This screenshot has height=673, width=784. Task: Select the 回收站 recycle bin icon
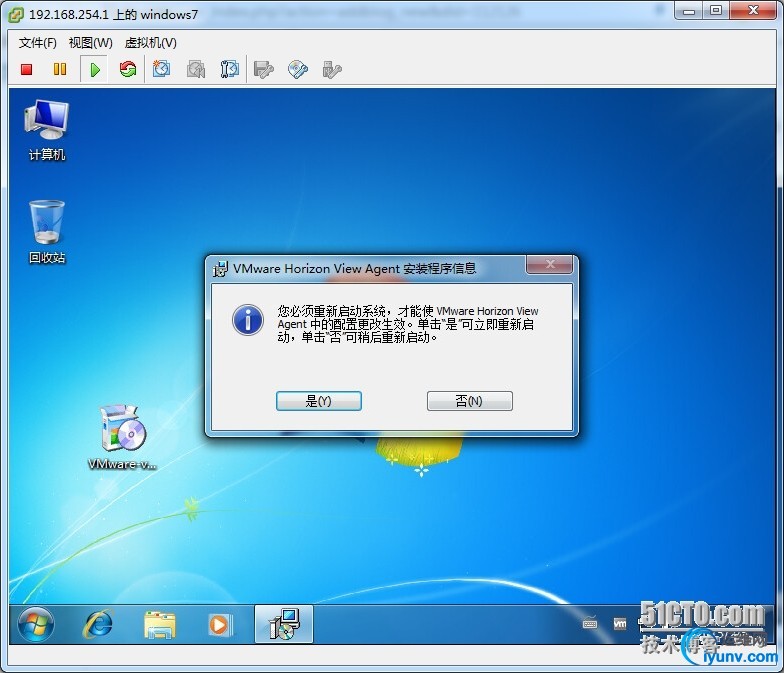pyautogui.click(x=46, y=232)
